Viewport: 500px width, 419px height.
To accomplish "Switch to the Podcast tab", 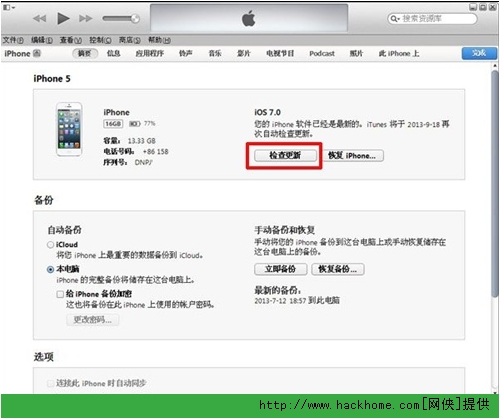I will click(x=322, y=53).
